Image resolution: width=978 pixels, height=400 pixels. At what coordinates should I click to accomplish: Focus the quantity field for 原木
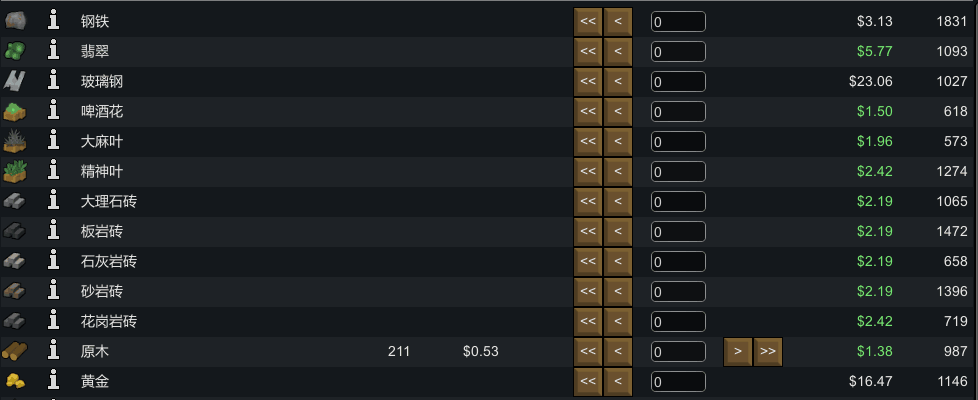(x=678, y=351)
